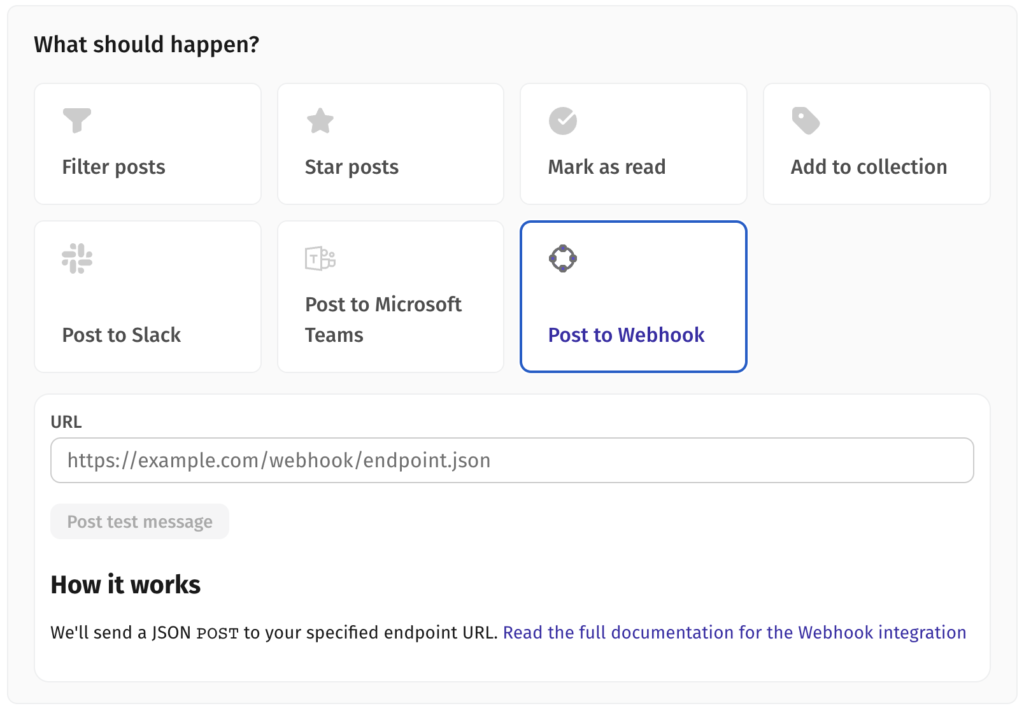Viewport: 1024px width, 713px height.
Task: Click the JSON POST description sentence
Action: pos(274,633)
